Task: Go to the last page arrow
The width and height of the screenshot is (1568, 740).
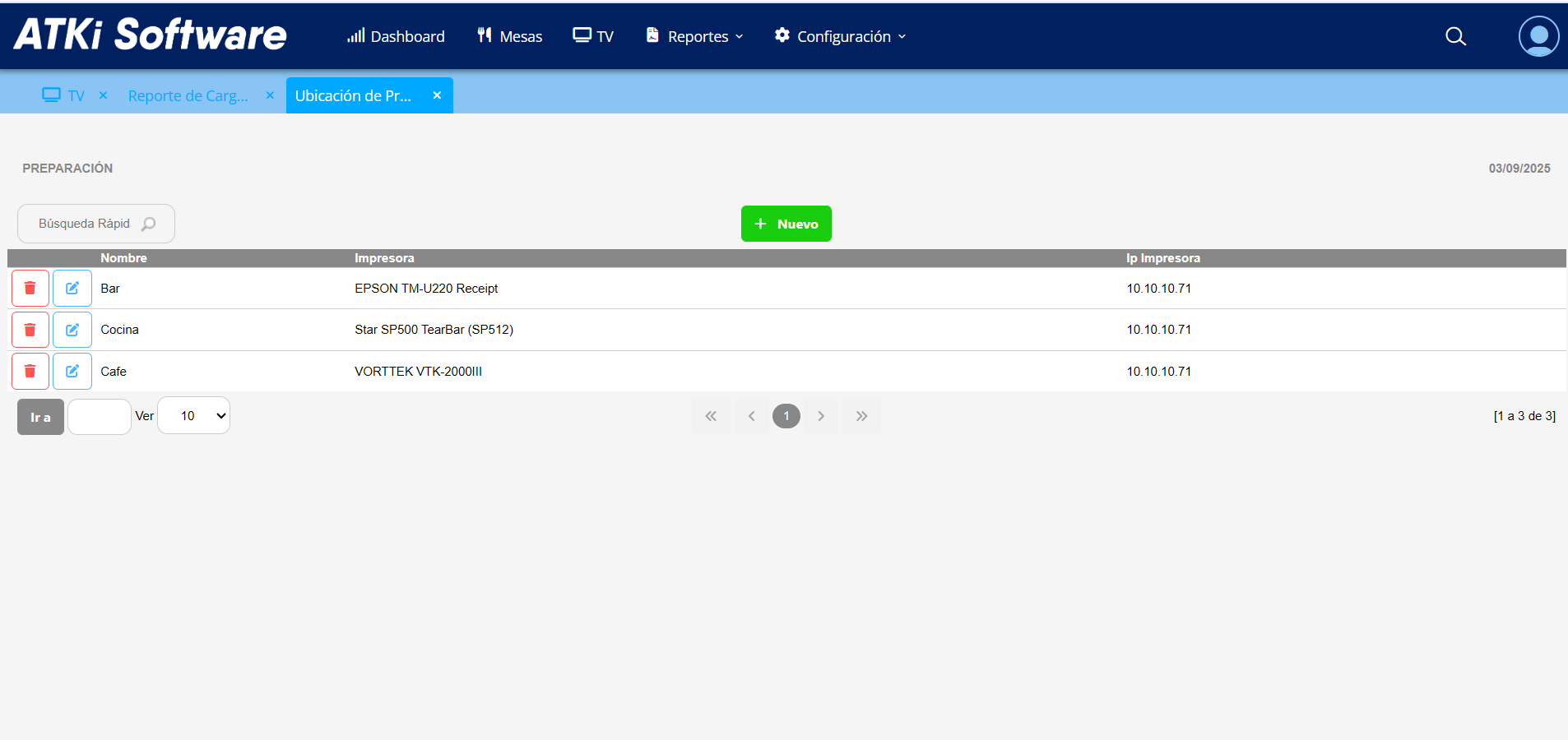Action: pyautogui.click(x=861, y=416)
